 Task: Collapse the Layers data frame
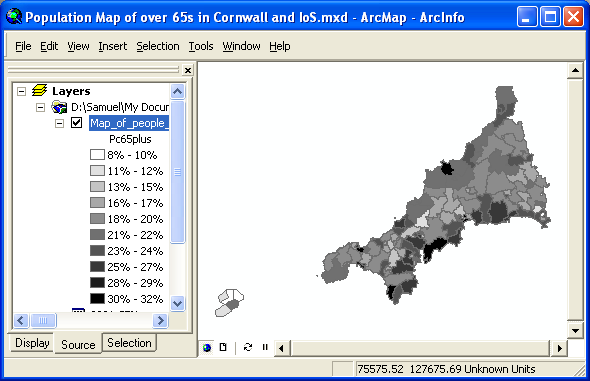[22, 91]
